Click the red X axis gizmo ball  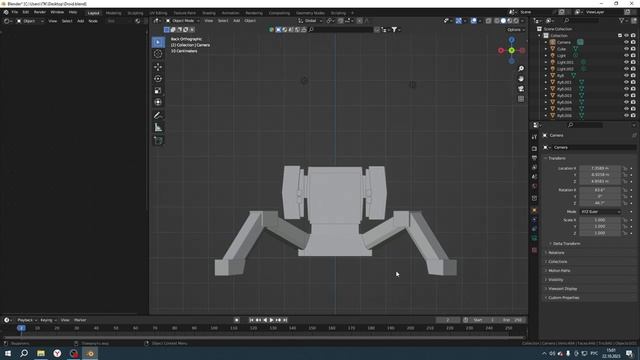coord(501,51)
